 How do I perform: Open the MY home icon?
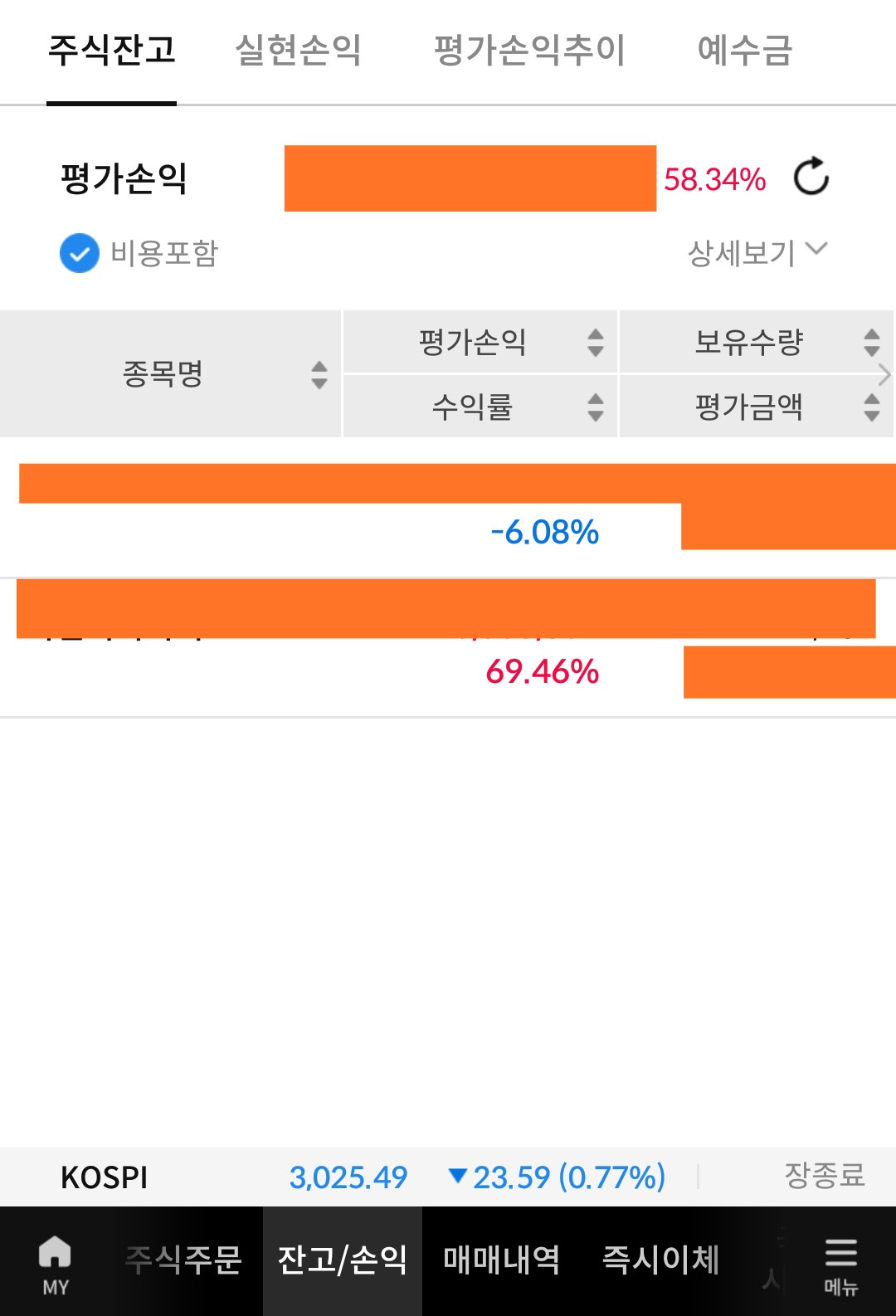56,1265
